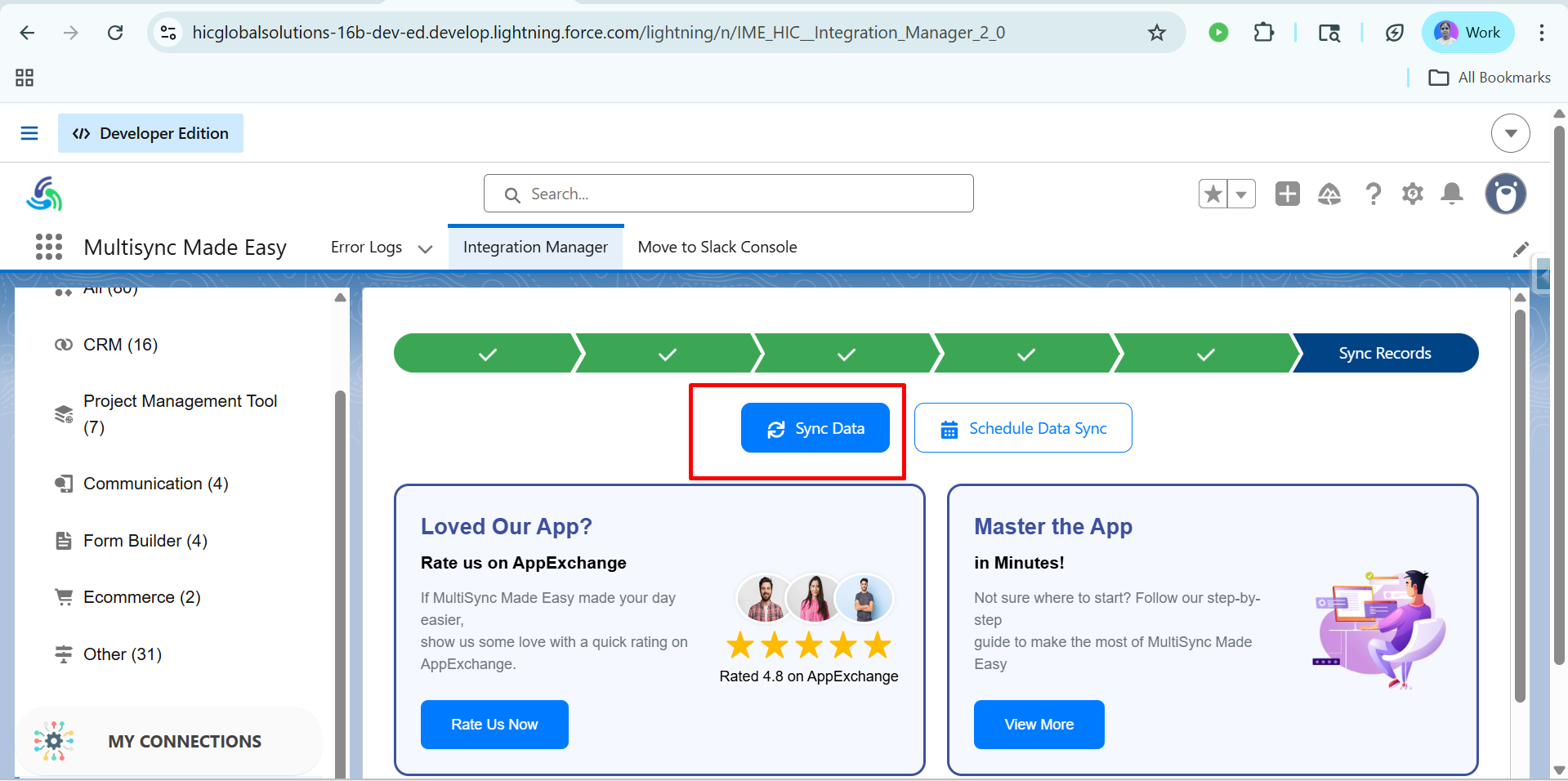Click the main content panel scrollbar

click(x=1520, y=507)
